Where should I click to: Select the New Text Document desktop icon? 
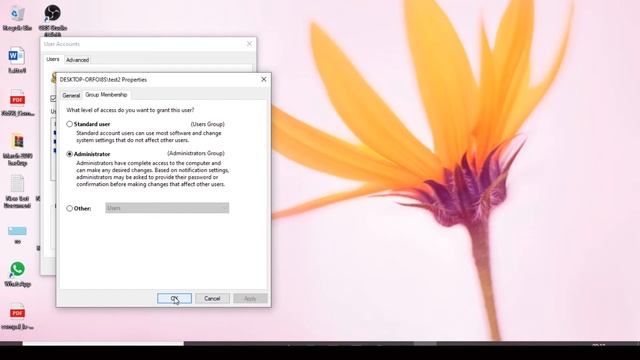click(x=17, y=192)
